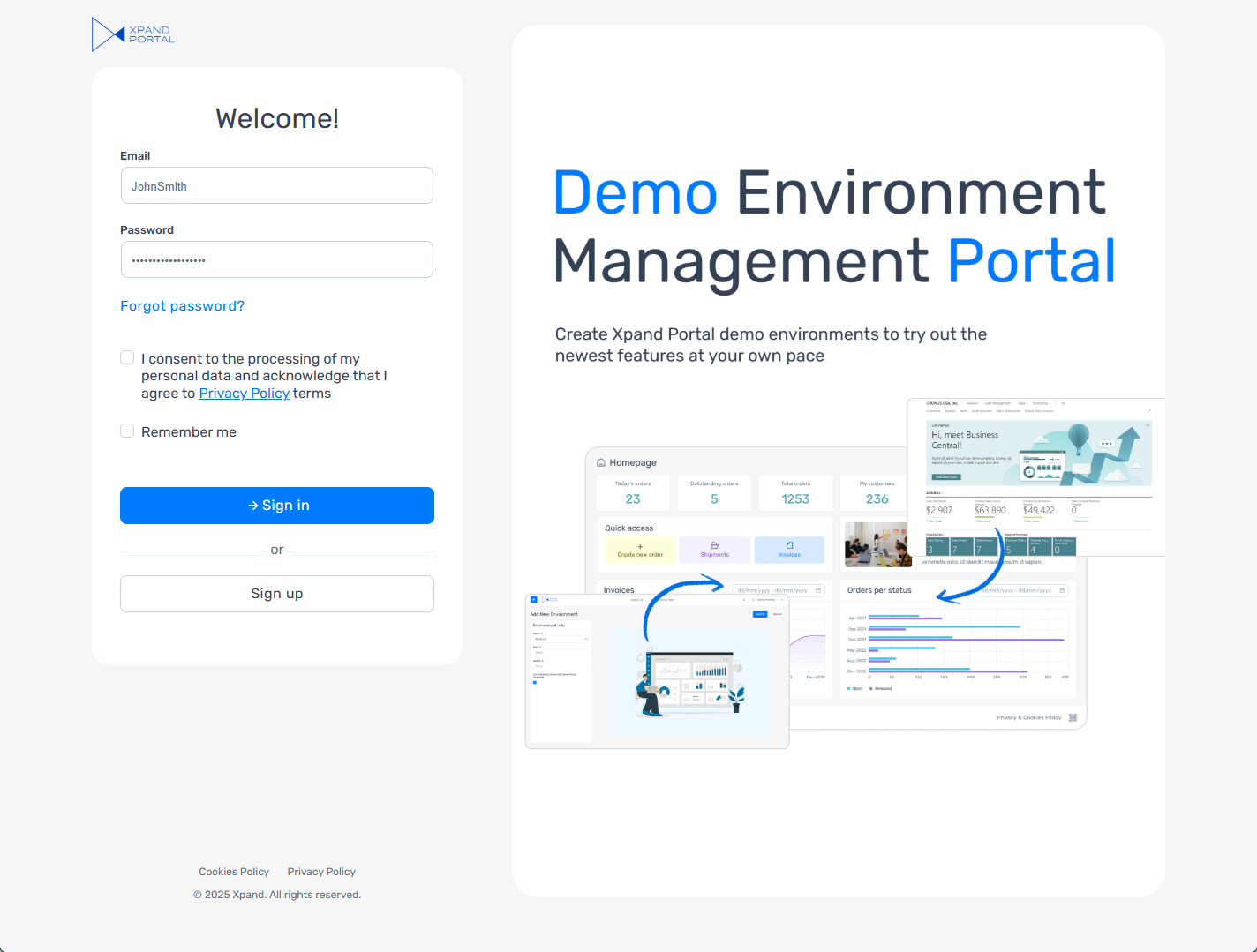This screenshot has height=952, width=1257.
Task: Tick the personal data consent checkbox
Action: pos(127,357)
